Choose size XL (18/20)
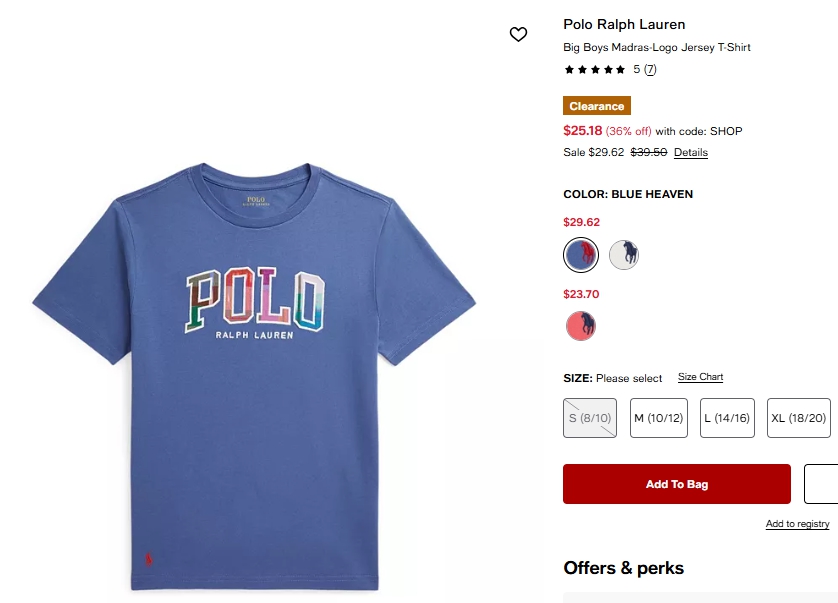The width and height of the screenshot is (838, 603). tap(798, 418)
